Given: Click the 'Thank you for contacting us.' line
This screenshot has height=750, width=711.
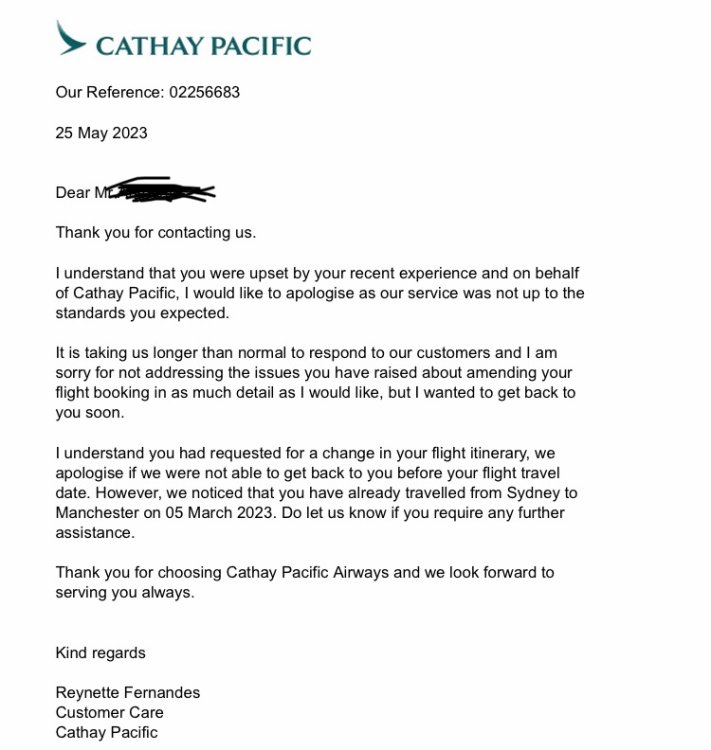Looking at the screenshot, I should click(155, 233).
